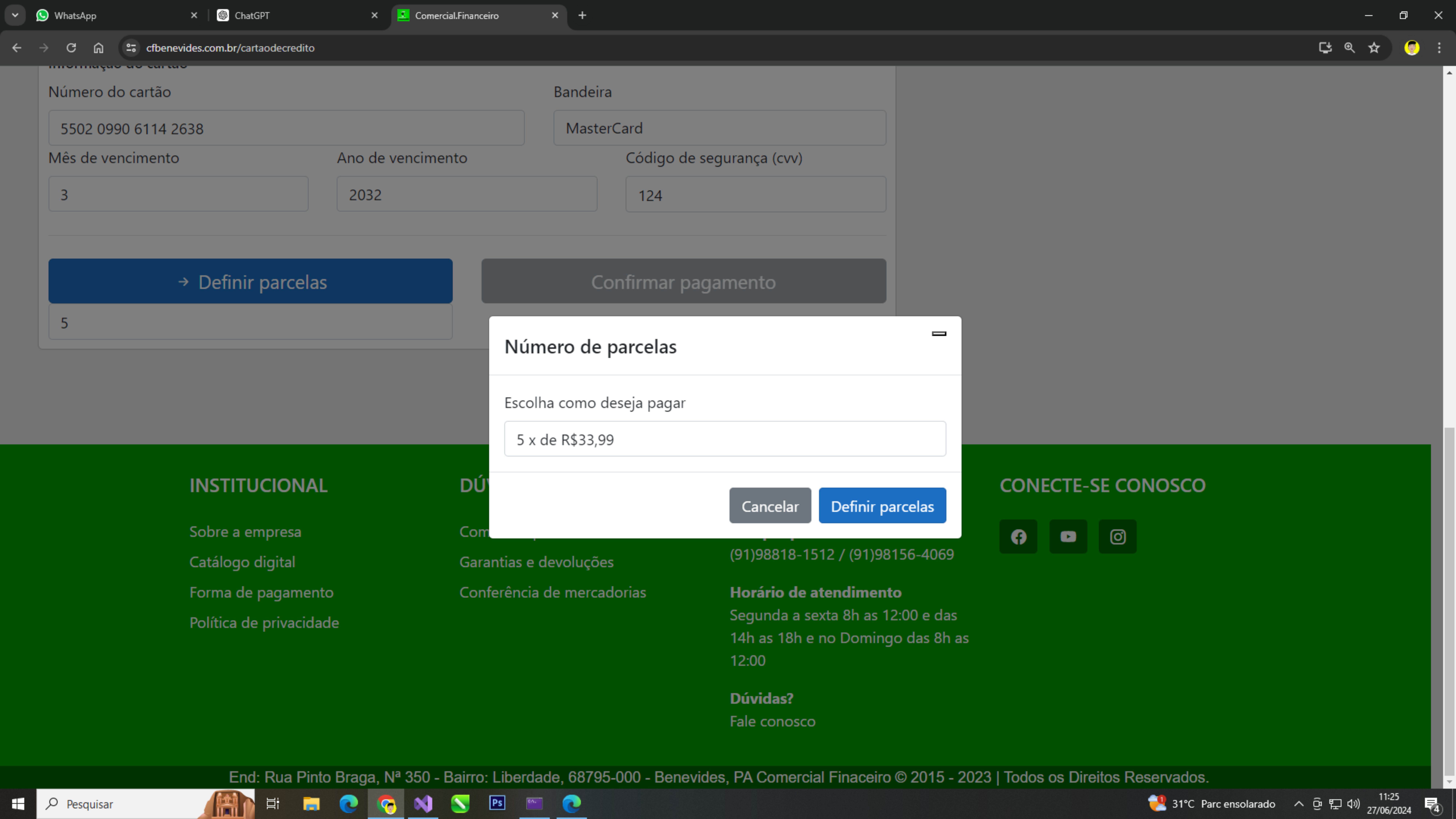Open the Windows Start menu
1456x819 pixels.
(18, 804)
